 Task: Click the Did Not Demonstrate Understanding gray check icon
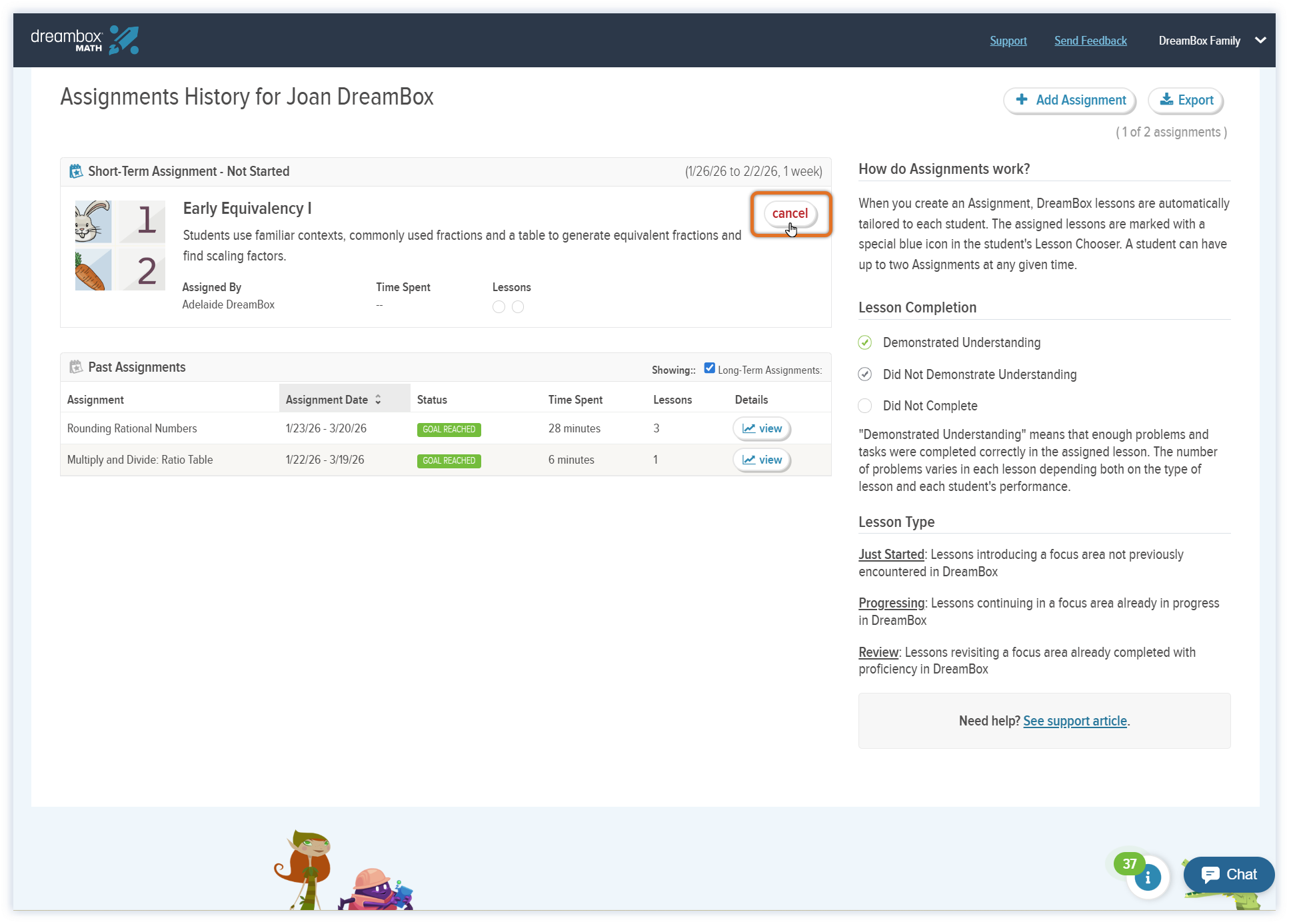point(864,374)
